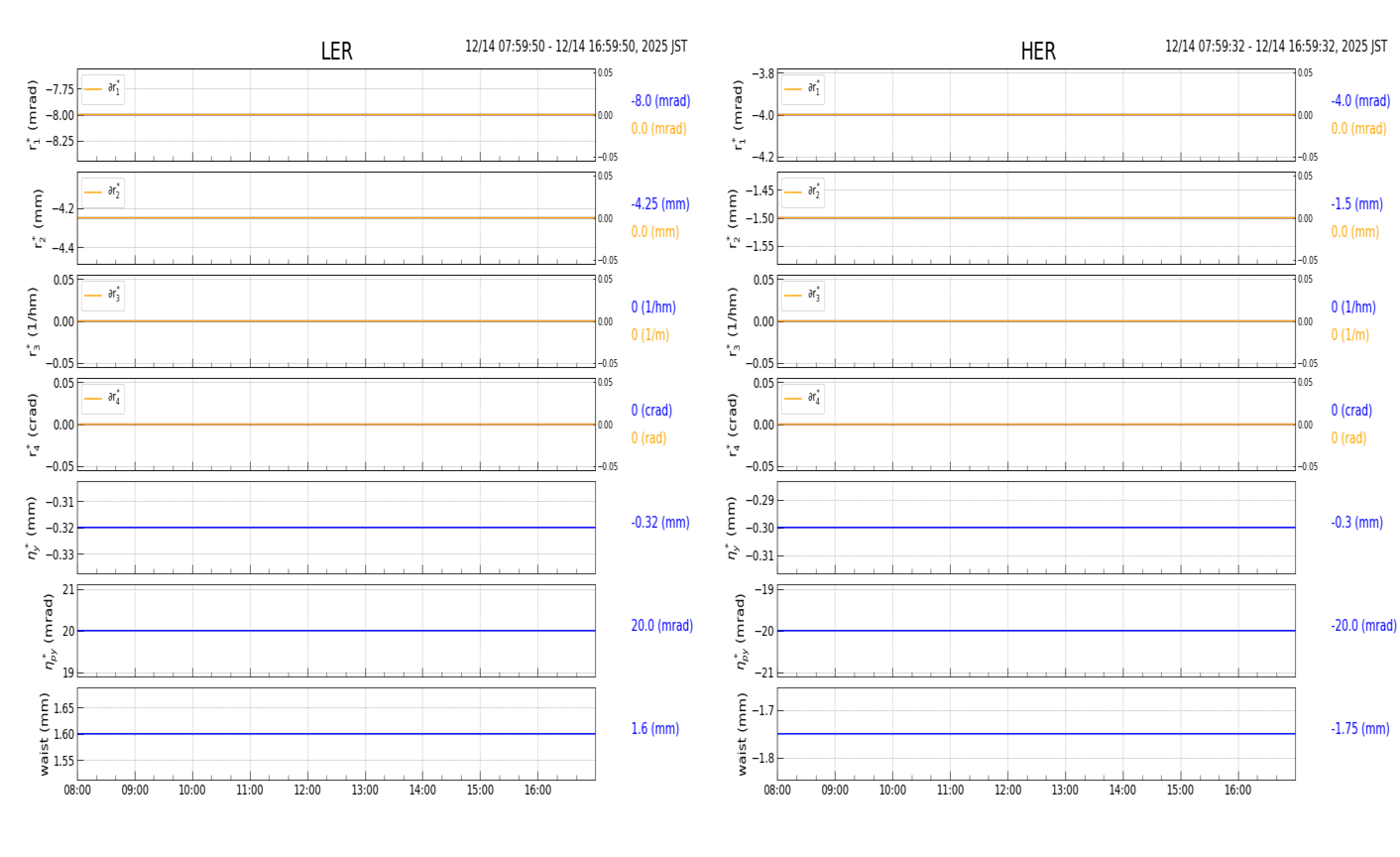Click the HER ηy* (mm) axis label
The image size is (1400, 857).
(x=733, y=528)
